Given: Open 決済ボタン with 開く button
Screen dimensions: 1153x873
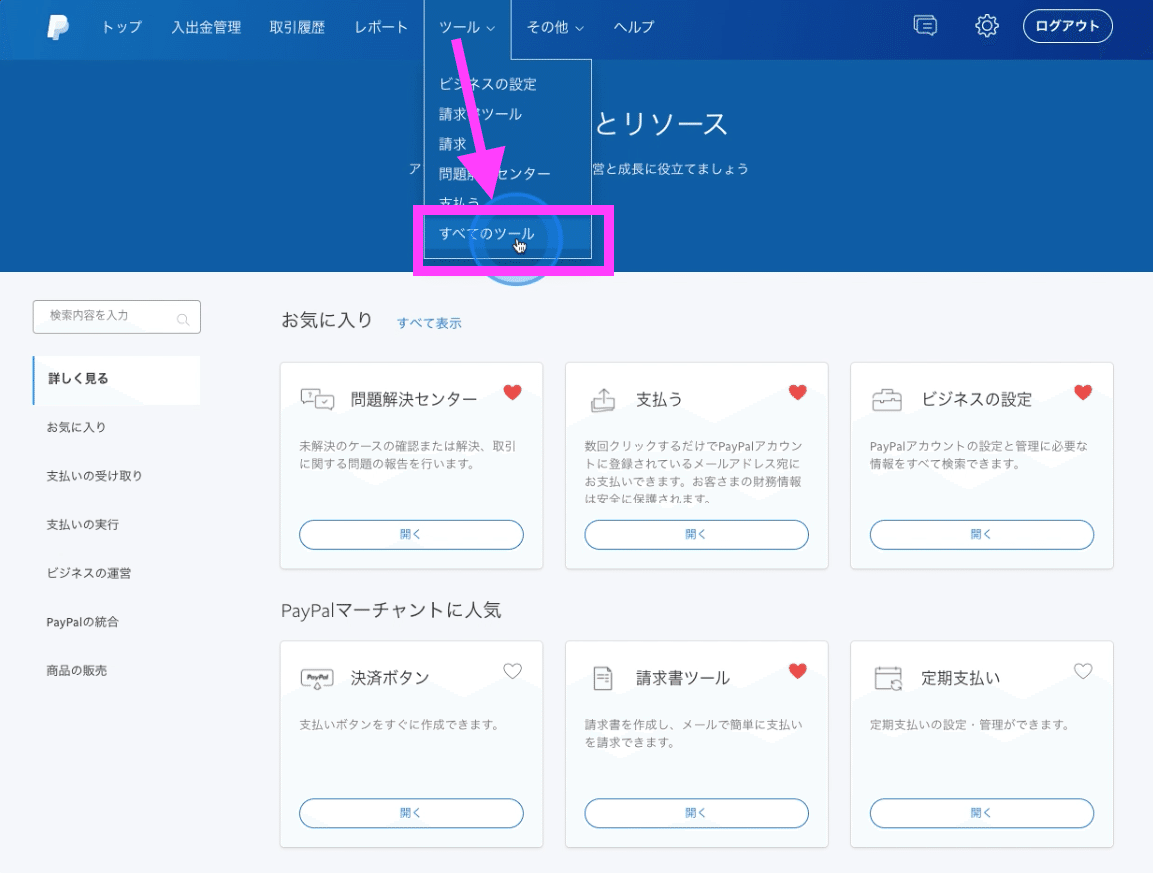Looking at the screenshot, I should tap(411, 813).
